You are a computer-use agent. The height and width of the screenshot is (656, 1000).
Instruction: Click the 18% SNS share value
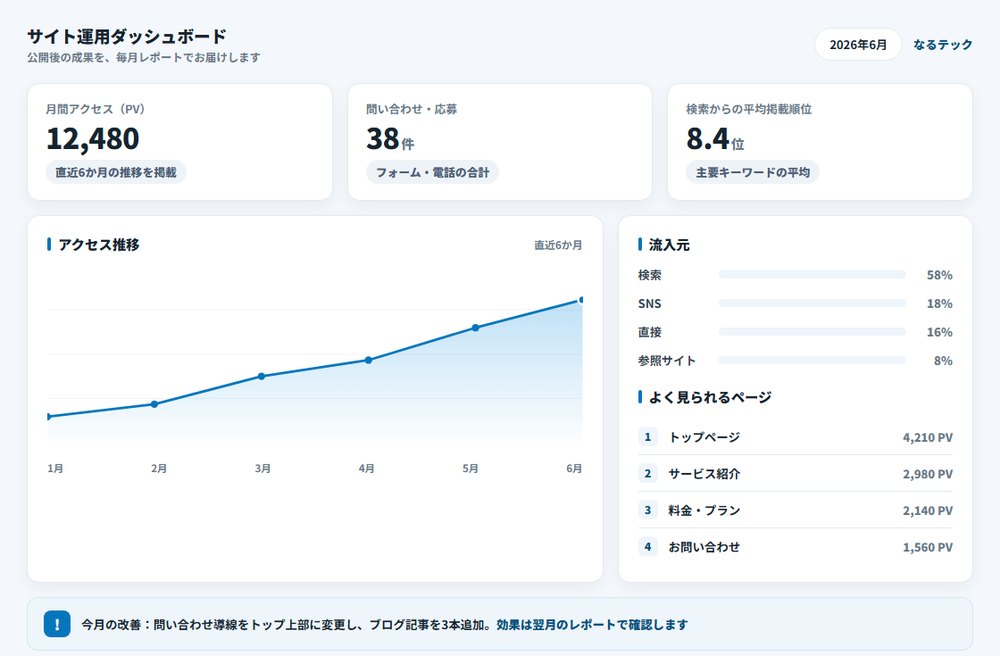(939, 304)
